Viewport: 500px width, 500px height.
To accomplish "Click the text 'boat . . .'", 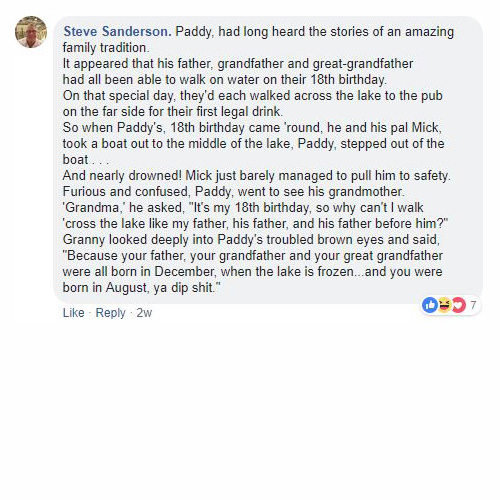I will 86,160.
